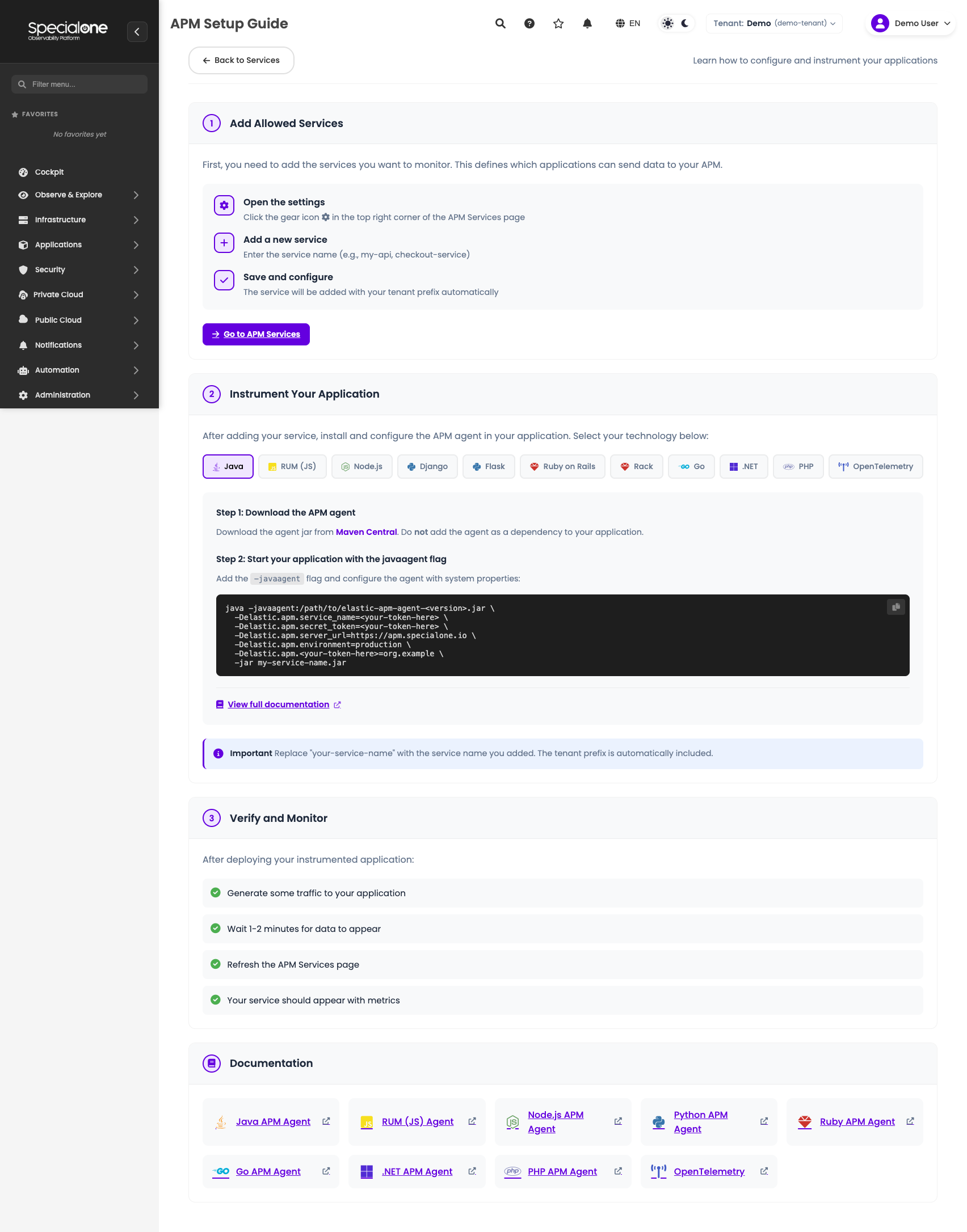This screenshot has height=1232, width=967.
Task: Switch to dark theme moon icon
Action: (685, 23)
